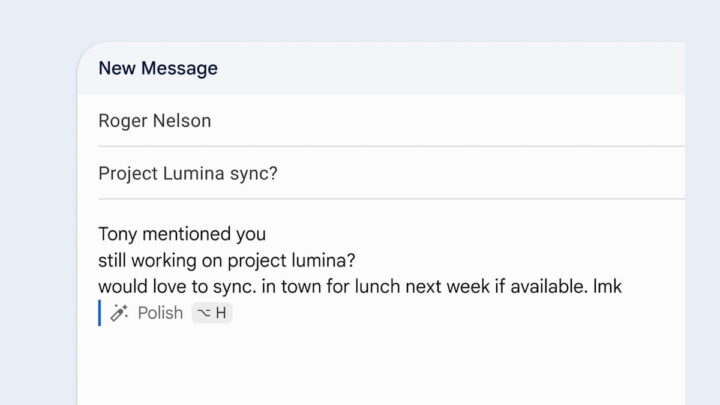Select the Polish suggestion label

[160, 313]
